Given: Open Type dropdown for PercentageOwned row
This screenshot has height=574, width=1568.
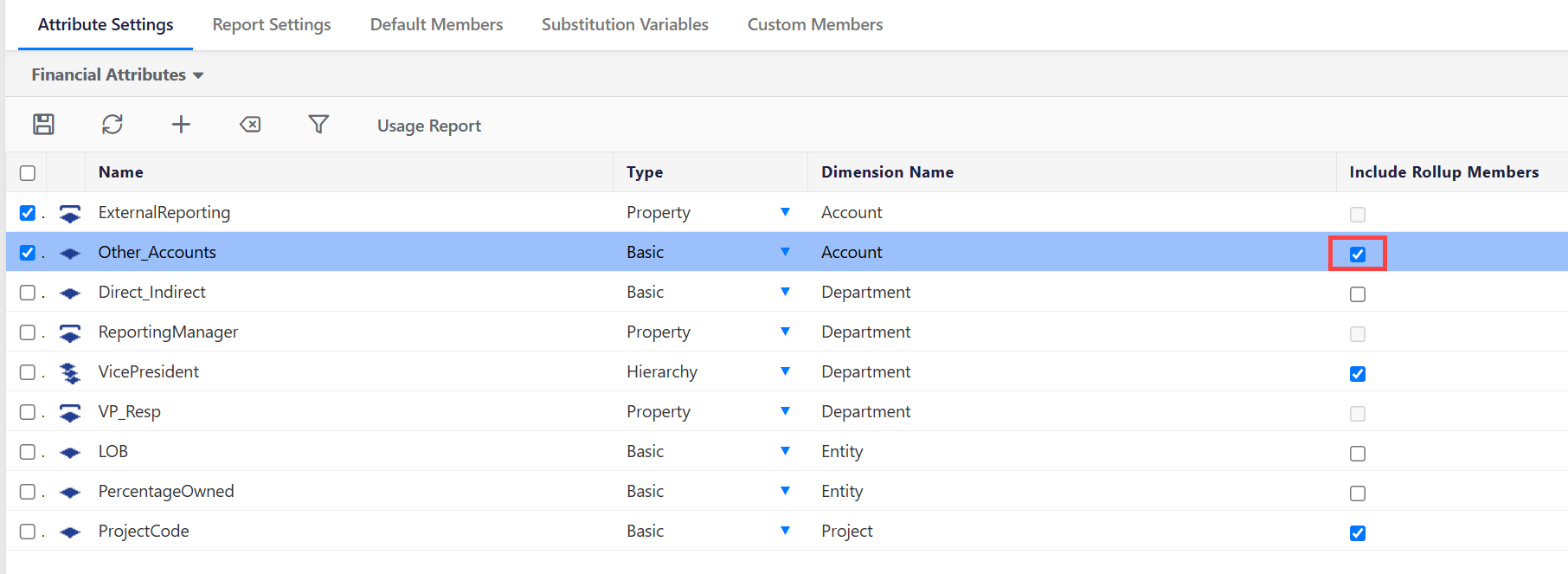Looking at the screenshot, I should click(x=785, y=491).
